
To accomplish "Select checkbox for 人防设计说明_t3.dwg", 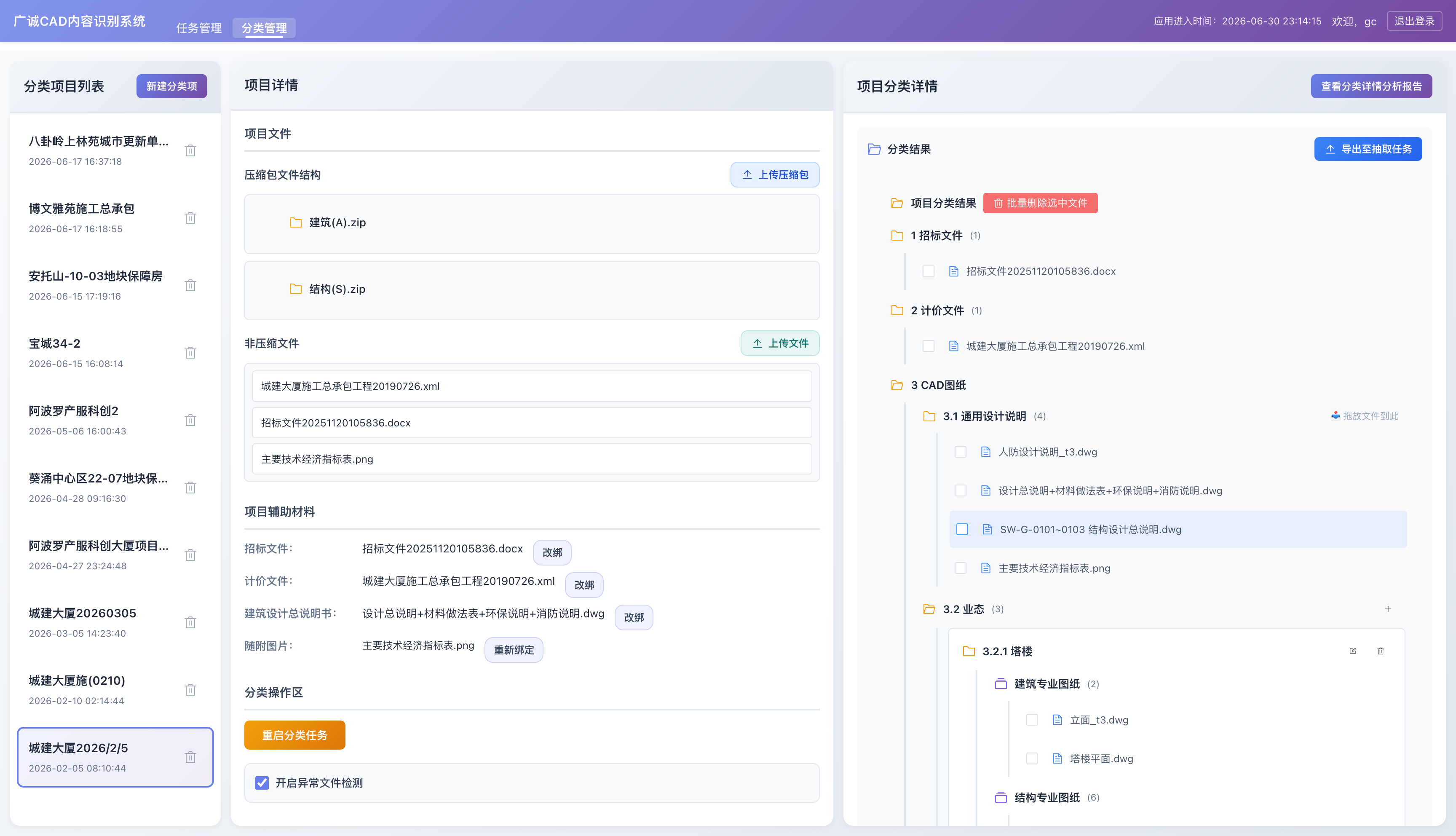I will (961, 452).
